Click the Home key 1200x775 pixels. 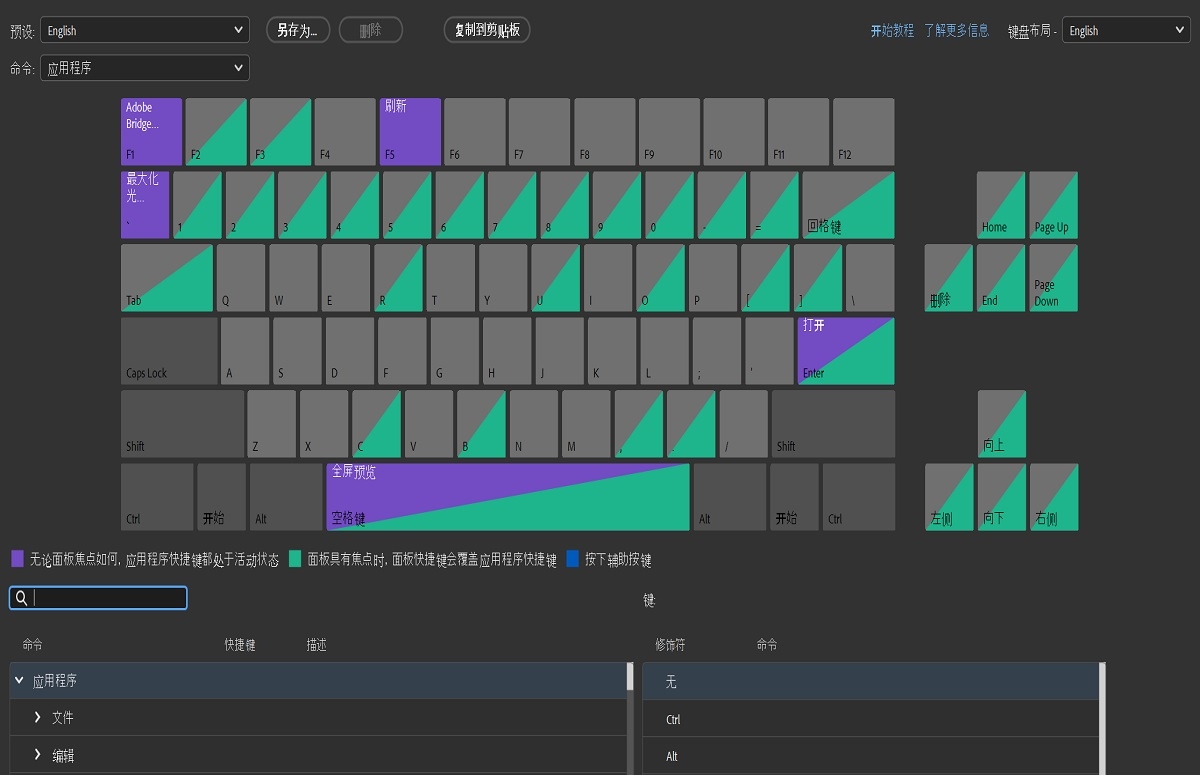pos(1001,205)
